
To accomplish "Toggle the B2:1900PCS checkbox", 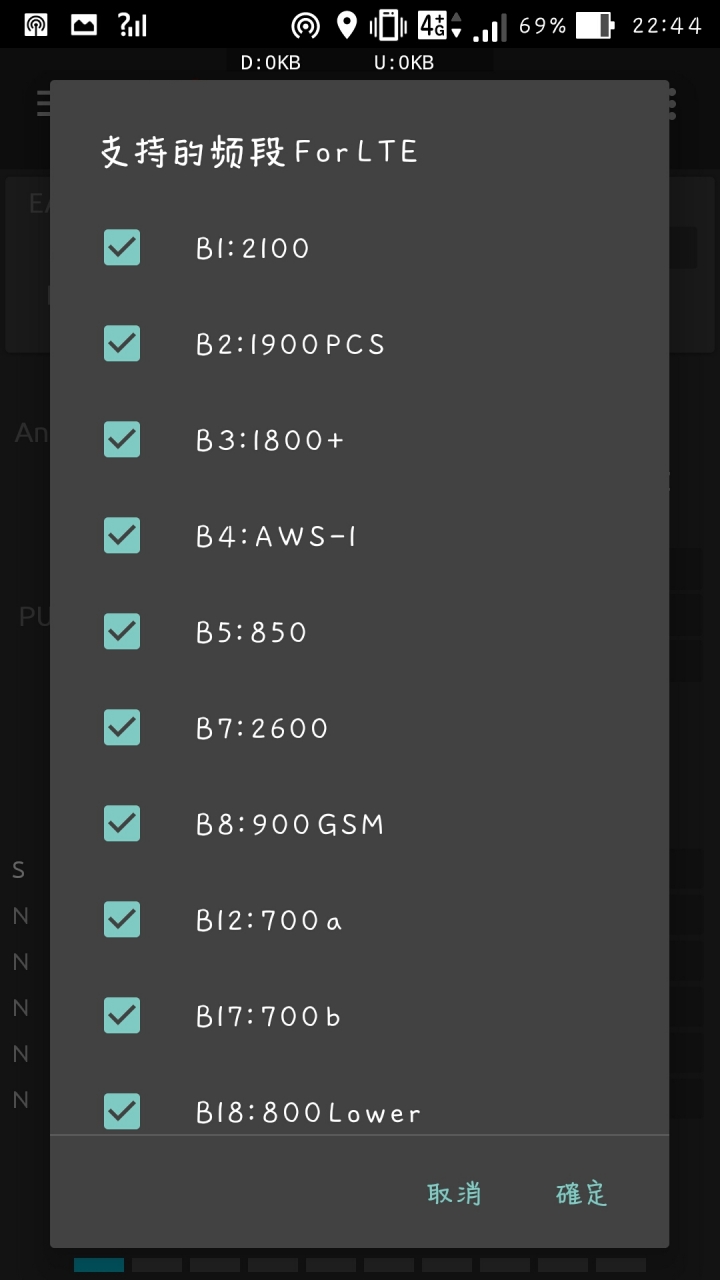I will [122, 343].
